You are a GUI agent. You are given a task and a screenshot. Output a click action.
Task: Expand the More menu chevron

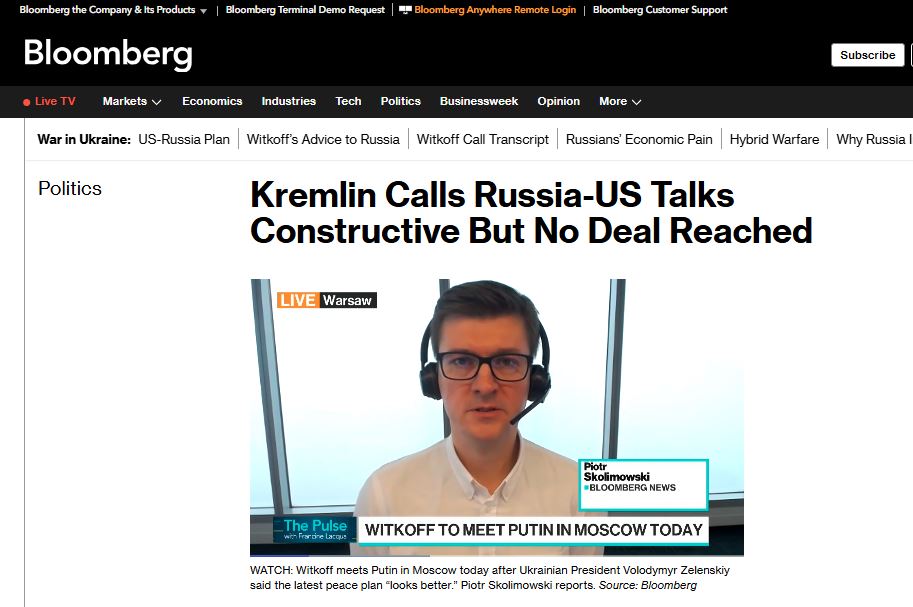point(636,102)
